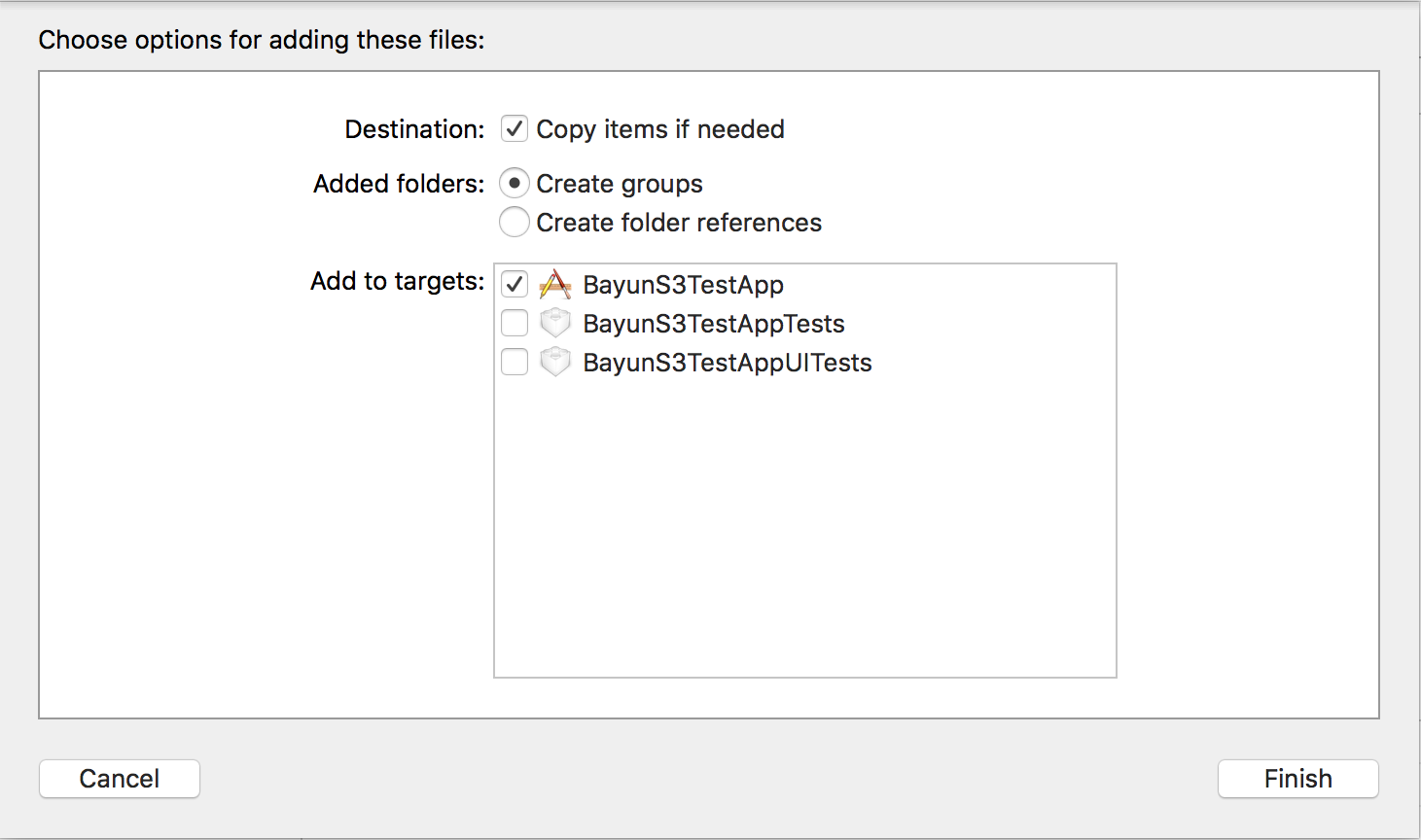The image size is (1421, 840).
Task: Click the BayunS3TestAppTests shield icon
Action: coord(554,323)
